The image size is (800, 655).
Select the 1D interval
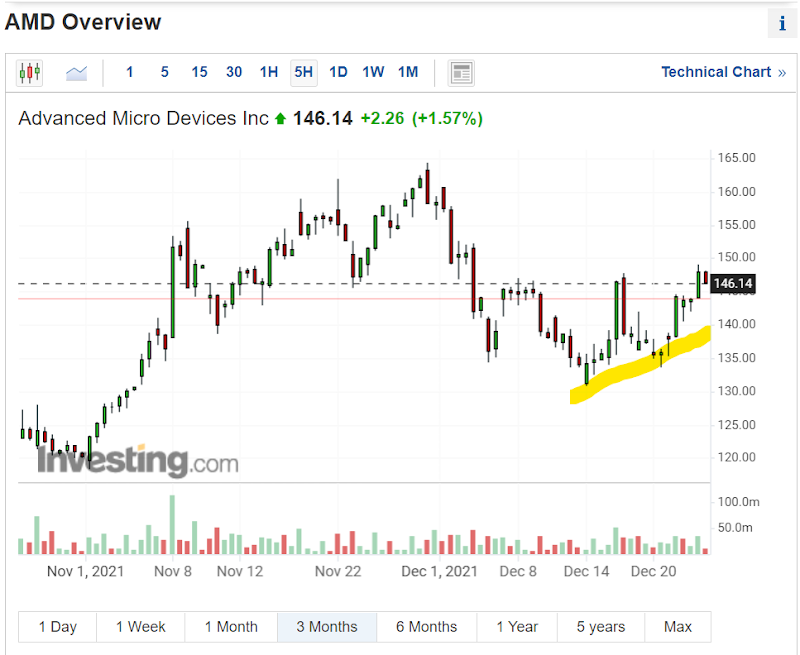(338, 72)
